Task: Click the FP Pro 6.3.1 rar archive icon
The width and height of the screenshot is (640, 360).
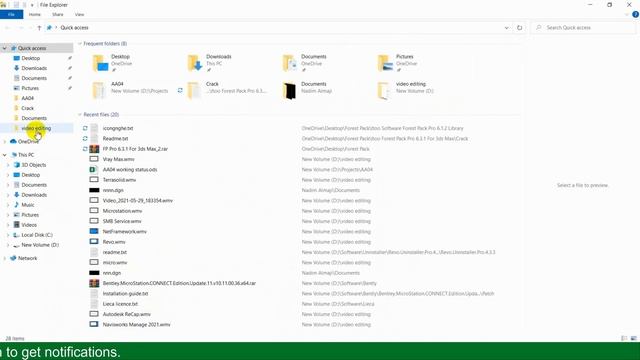Action: (x=94, y=149)
